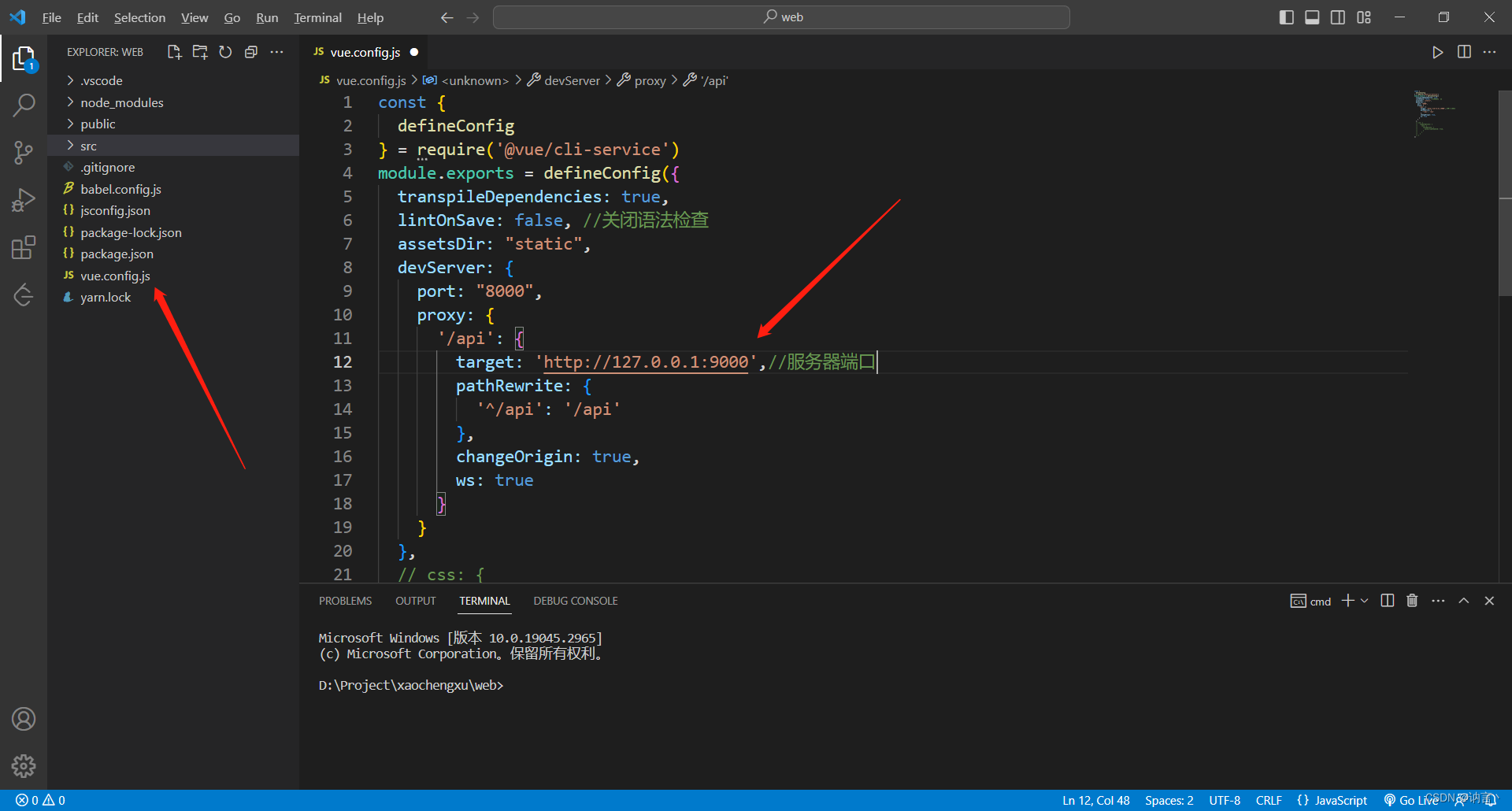Viewport: 1512px width, 811px height.
Task: Toggle the primary side bar layout icon
Action: tap(1286, 17)
